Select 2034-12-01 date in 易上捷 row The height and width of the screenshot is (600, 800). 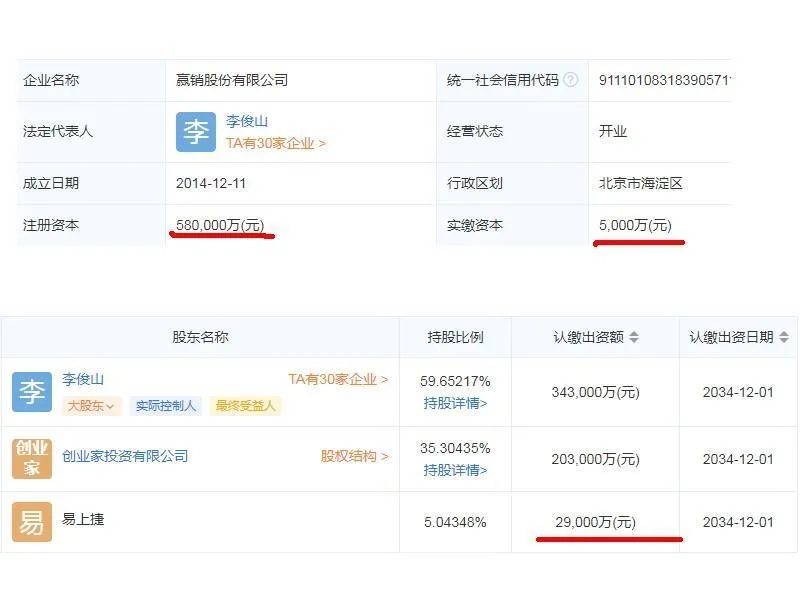[738, 522]
